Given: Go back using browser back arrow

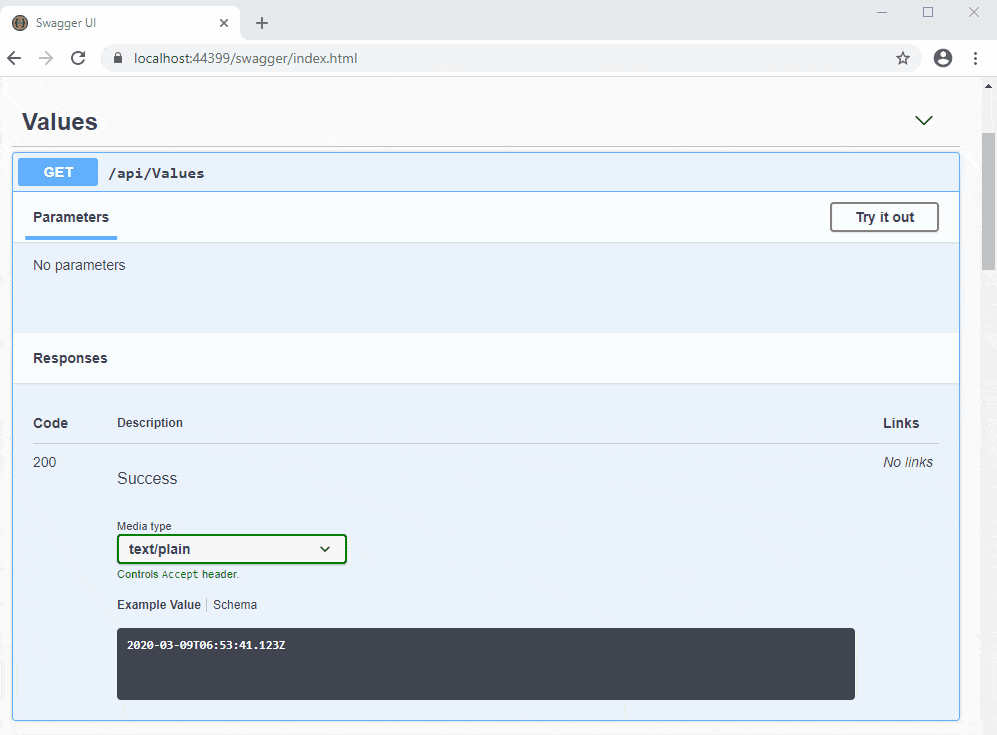Looking at the screenshot, I should 14,58.
